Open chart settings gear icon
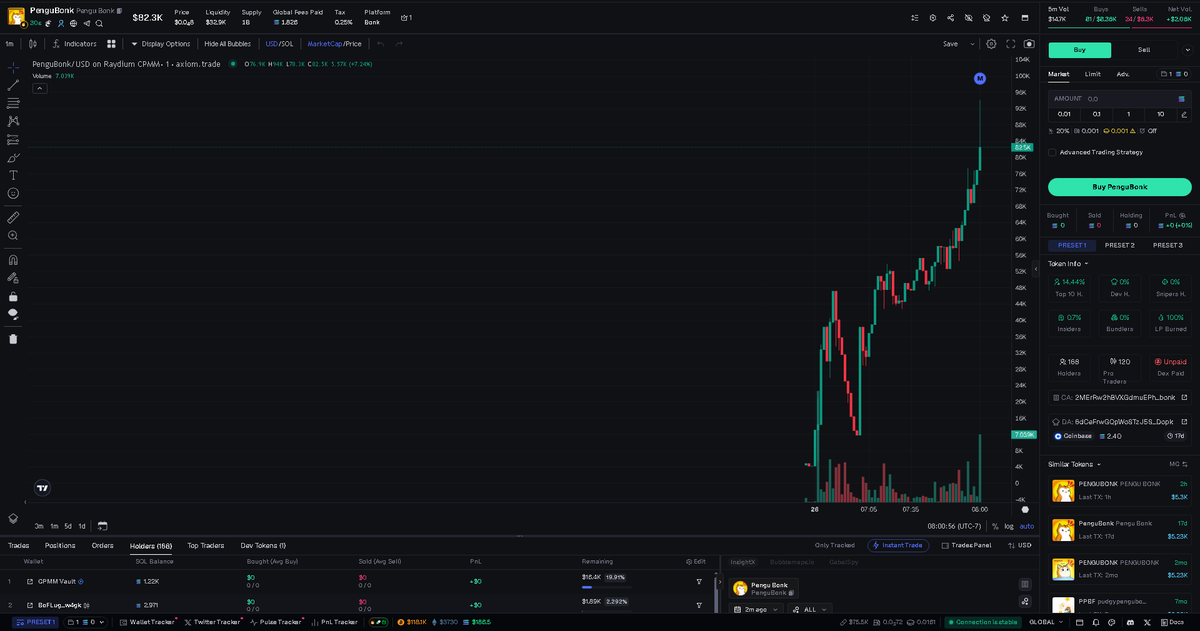Image resolution: width=1200 pixels, height=631 pixels. (991, 44)
